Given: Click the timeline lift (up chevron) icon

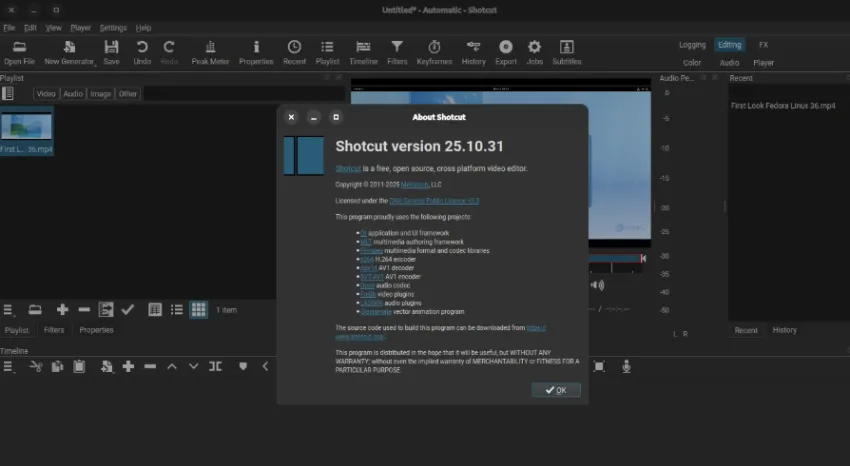Looking at the screenshot, I should (x=172, y=367).
